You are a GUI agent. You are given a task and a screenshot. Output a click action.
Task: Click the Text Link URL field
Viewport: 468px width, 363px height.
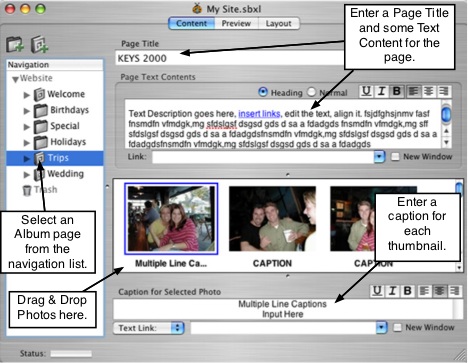(283, 328)
